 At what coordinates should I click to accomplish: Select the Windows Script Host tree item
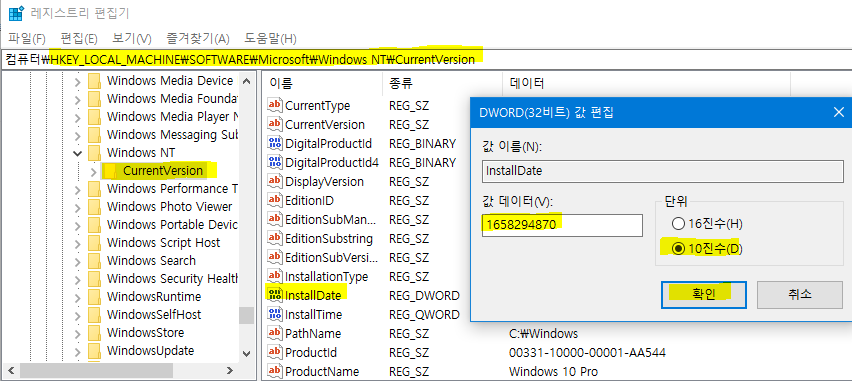(163, 242)
